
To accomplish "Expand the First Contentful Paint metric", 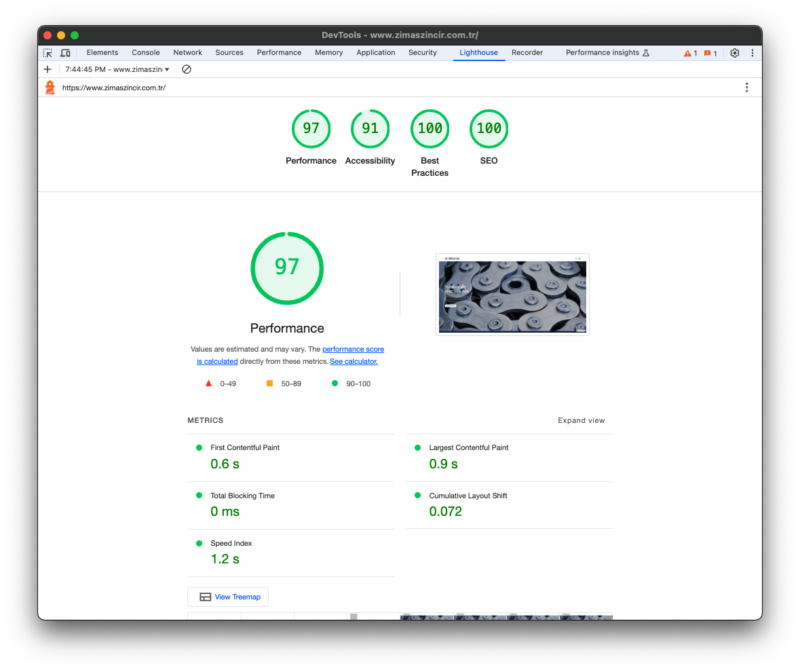I will tap(245, 448).
